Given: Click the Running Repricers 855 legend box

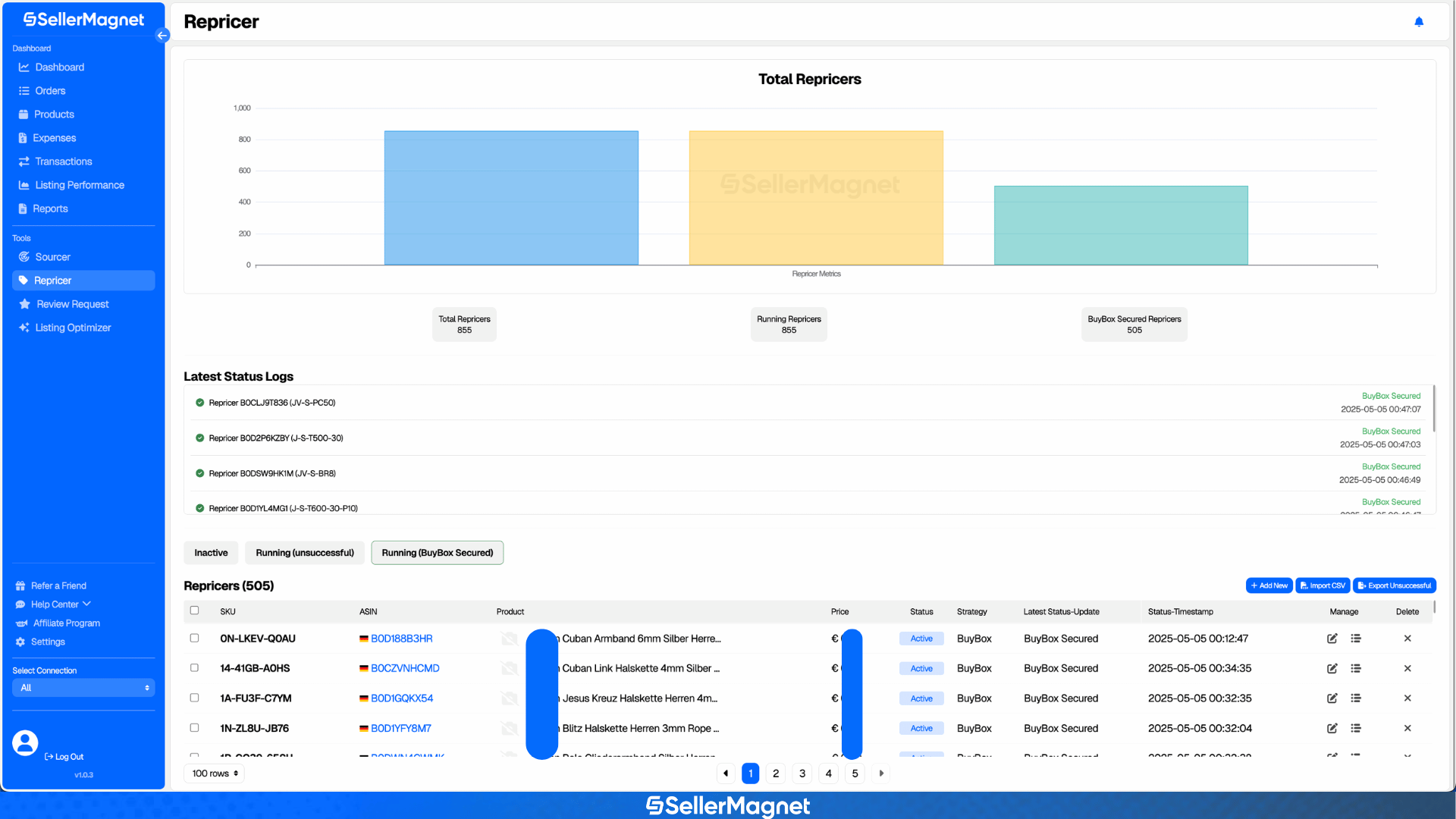Looking at the screenshot, I should pos(789,325).
